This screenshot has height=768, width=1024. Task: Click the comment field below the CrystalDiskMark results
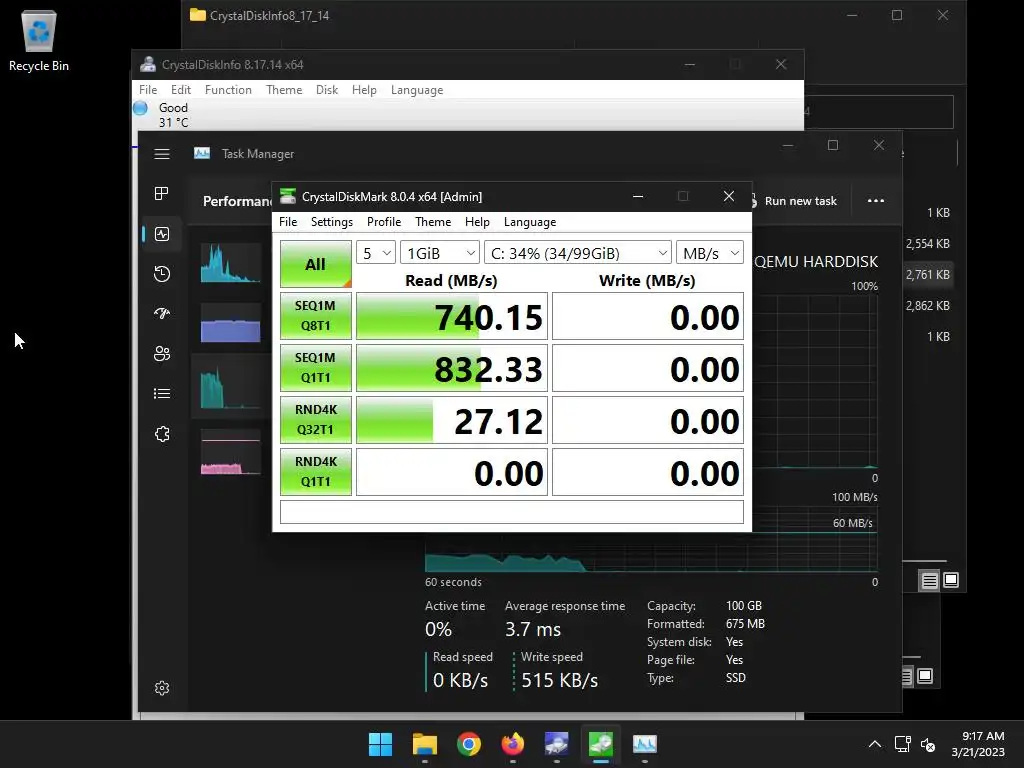click(x=511, y=512)
